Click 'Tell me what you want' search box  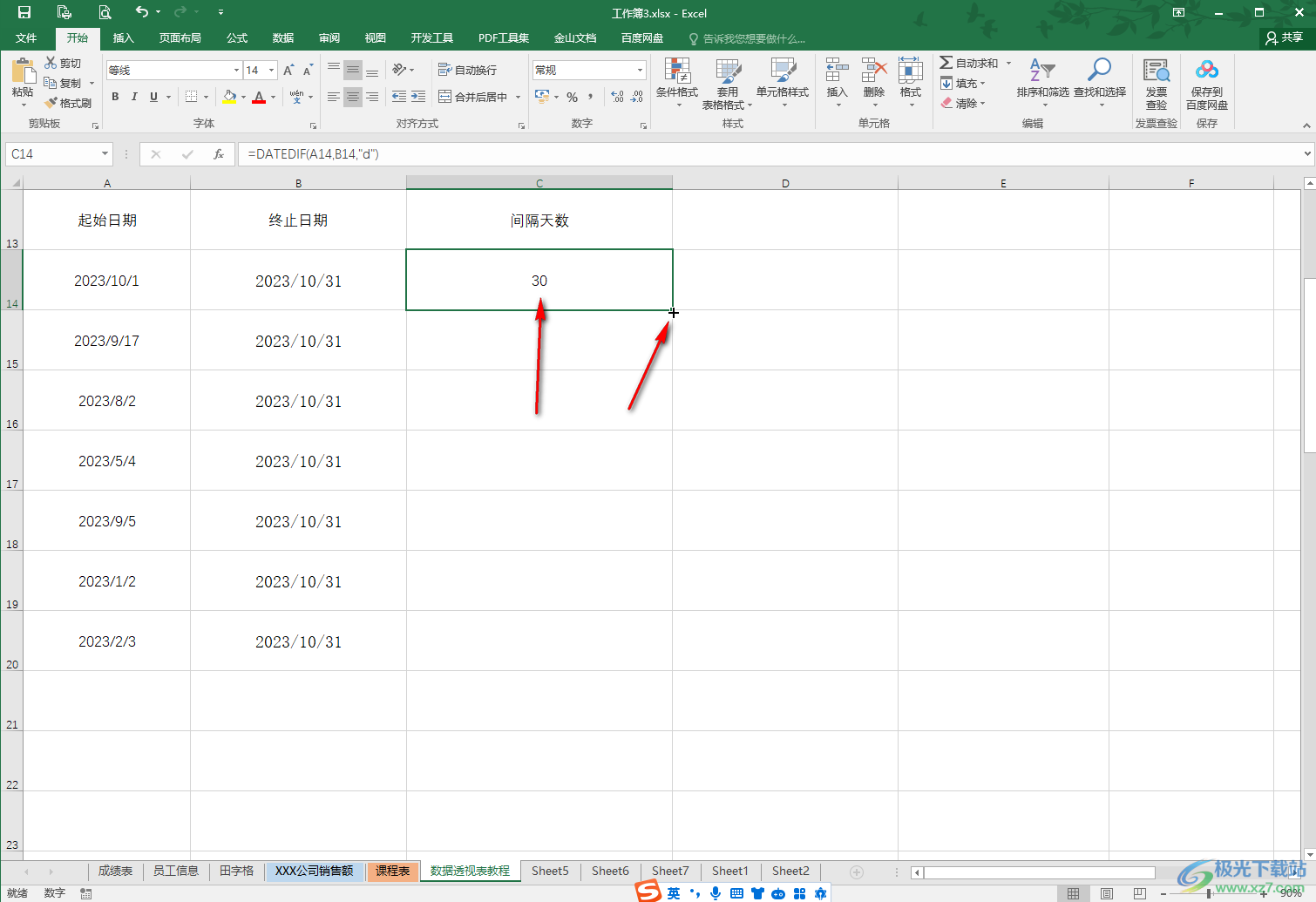tap(748, 38)
